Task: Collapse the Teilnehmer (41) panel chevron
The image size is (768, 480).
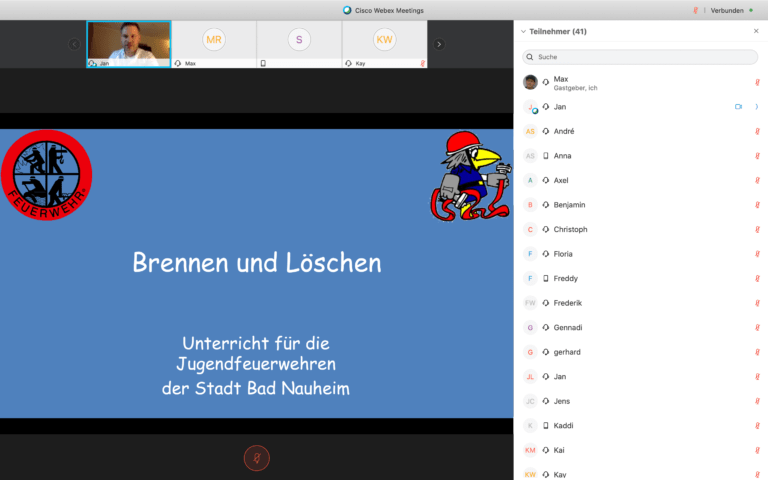Action: (522, 32)
